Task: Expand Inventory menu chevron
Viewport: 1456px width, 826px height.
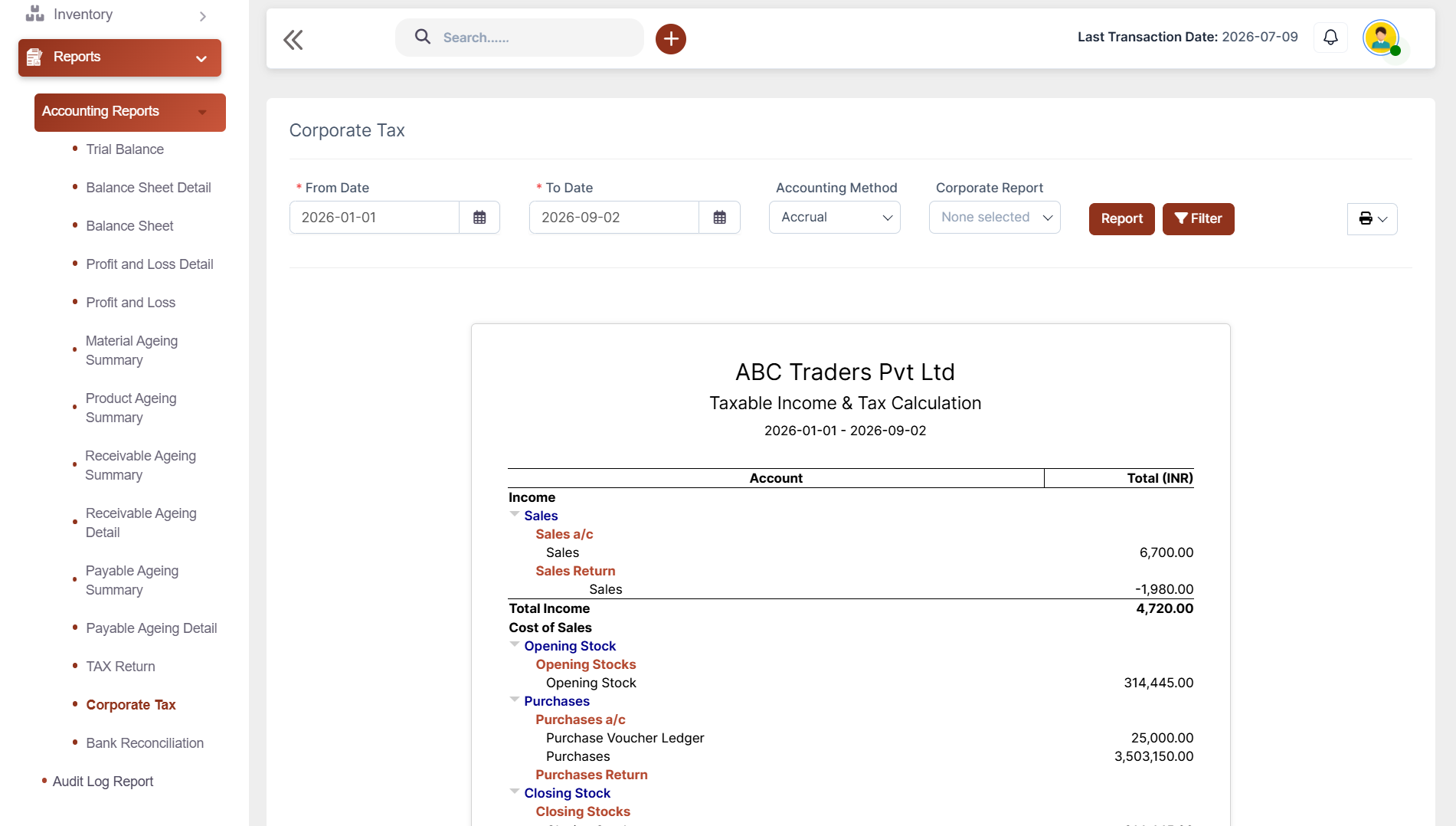Action: pyautogui.click(x=202, y=16)
